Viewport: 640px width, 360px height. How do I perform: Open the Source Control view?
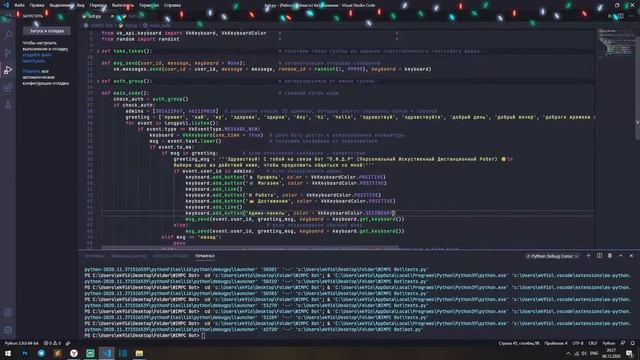[8, 53]
